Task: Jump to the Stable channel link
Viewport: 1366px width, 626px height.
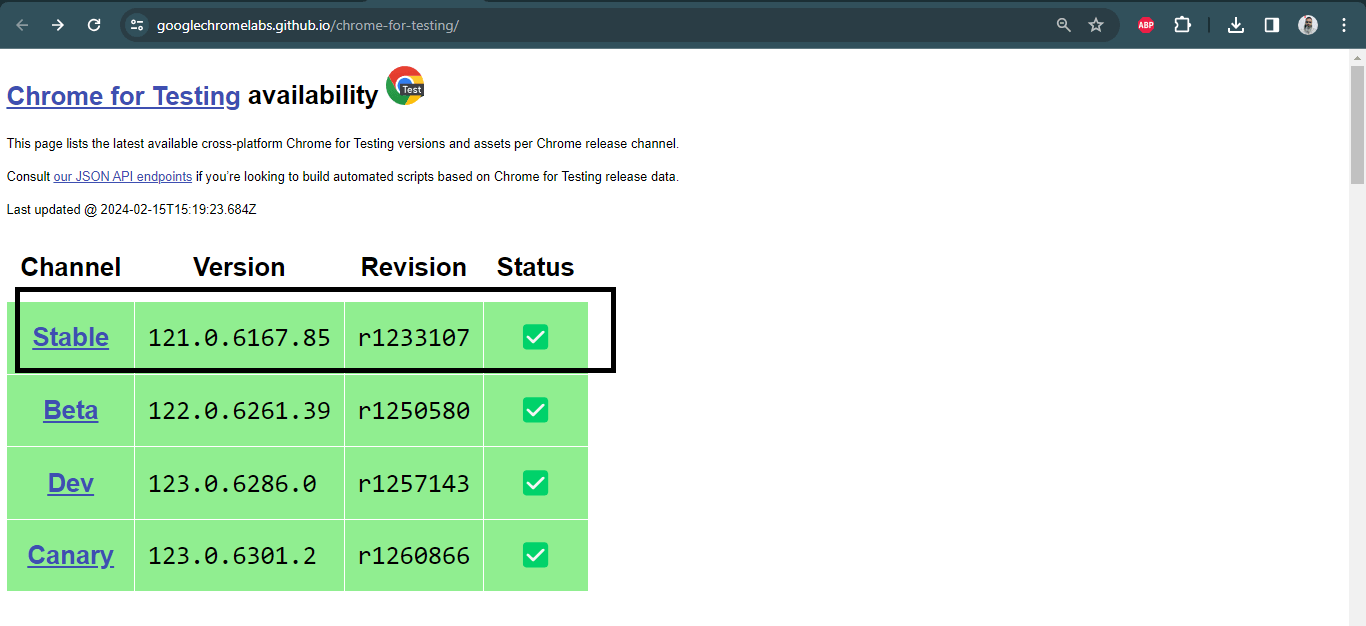Action: [71, 337]
